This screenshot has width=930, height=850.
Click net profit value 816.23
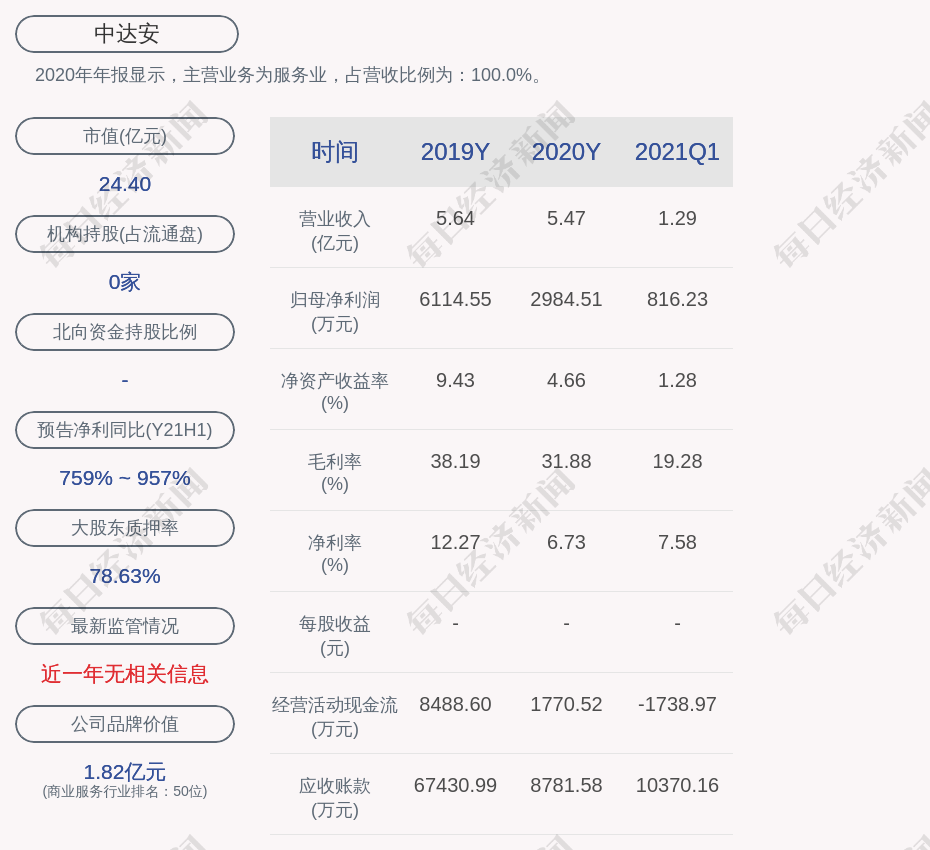click(677, 300)
